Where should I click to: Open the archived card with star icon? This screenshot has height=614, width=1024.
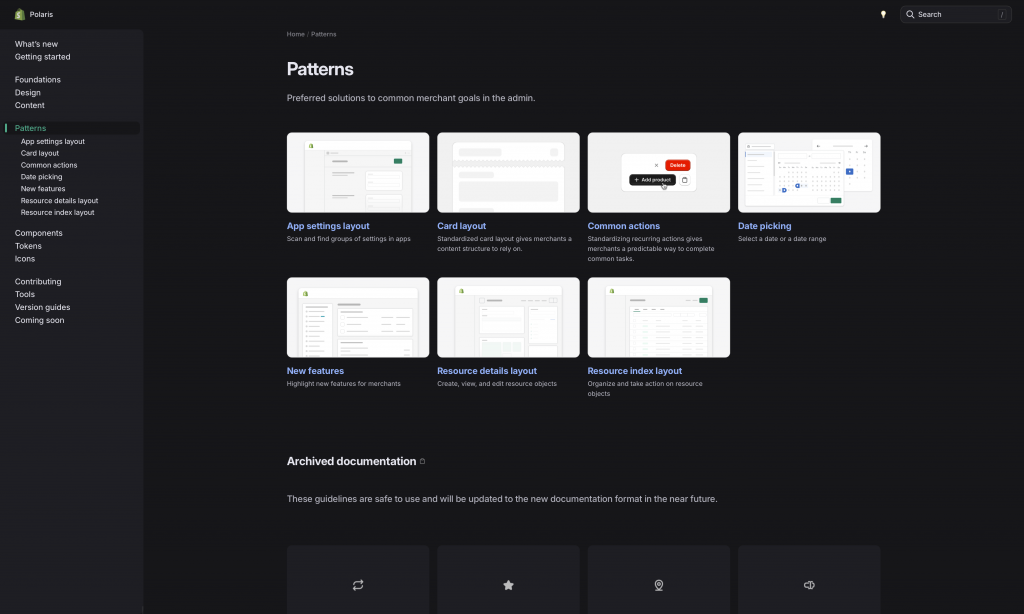coord(508,580)
